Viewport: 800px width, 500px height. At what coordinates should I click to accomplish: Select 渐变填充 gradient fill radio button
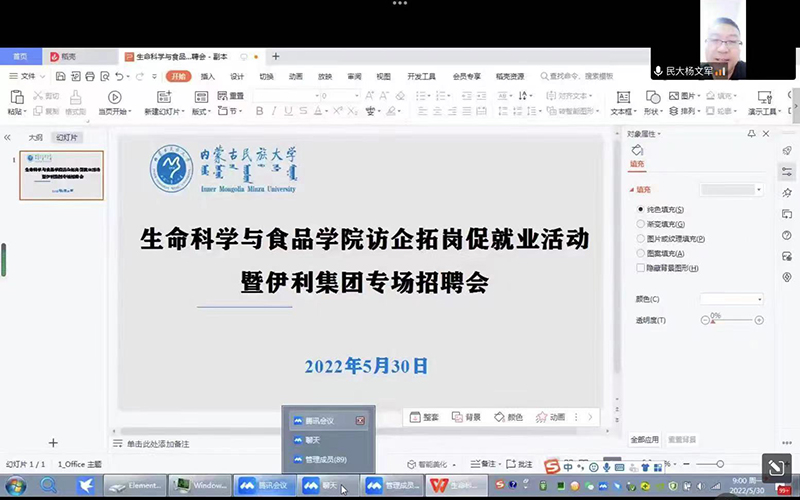pyautogui.click(x=641, y=223)
